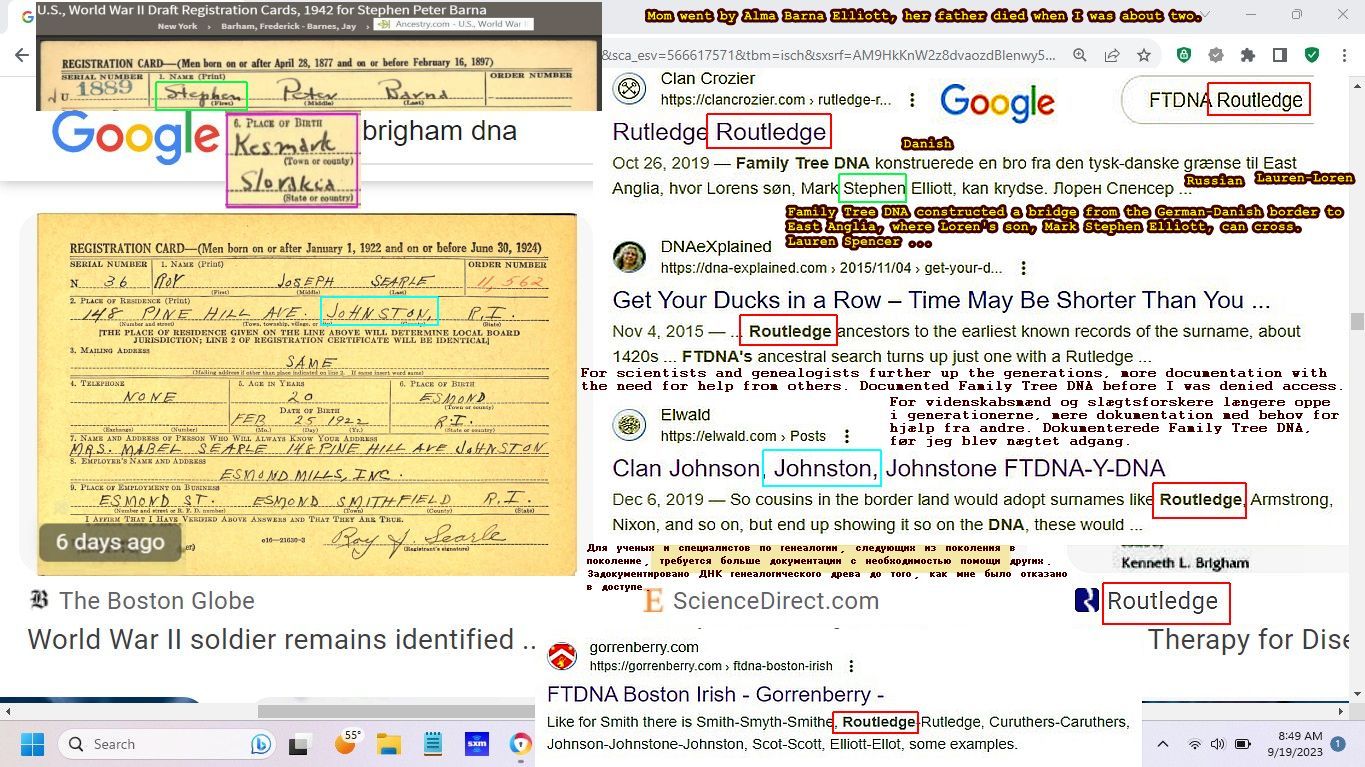The height and width of the screenshot is (767, 1365).
Task: Click The Boston Globe source label
Action: [x=157, y=601]
